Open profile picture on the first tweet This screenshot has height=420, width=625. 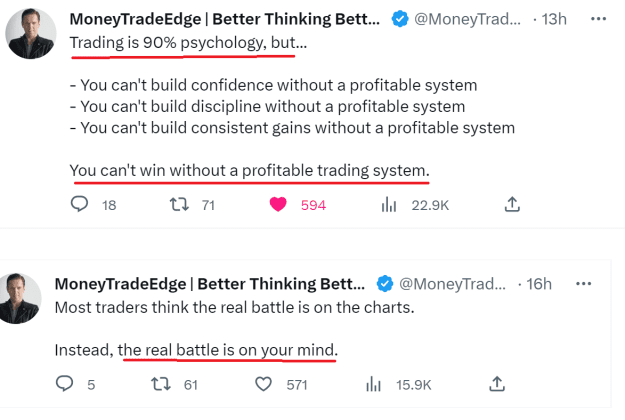point(31,33)
